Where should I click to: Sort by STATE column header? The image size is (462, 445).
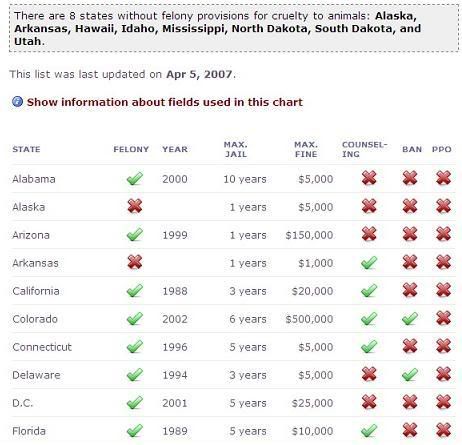click(26, 149)
